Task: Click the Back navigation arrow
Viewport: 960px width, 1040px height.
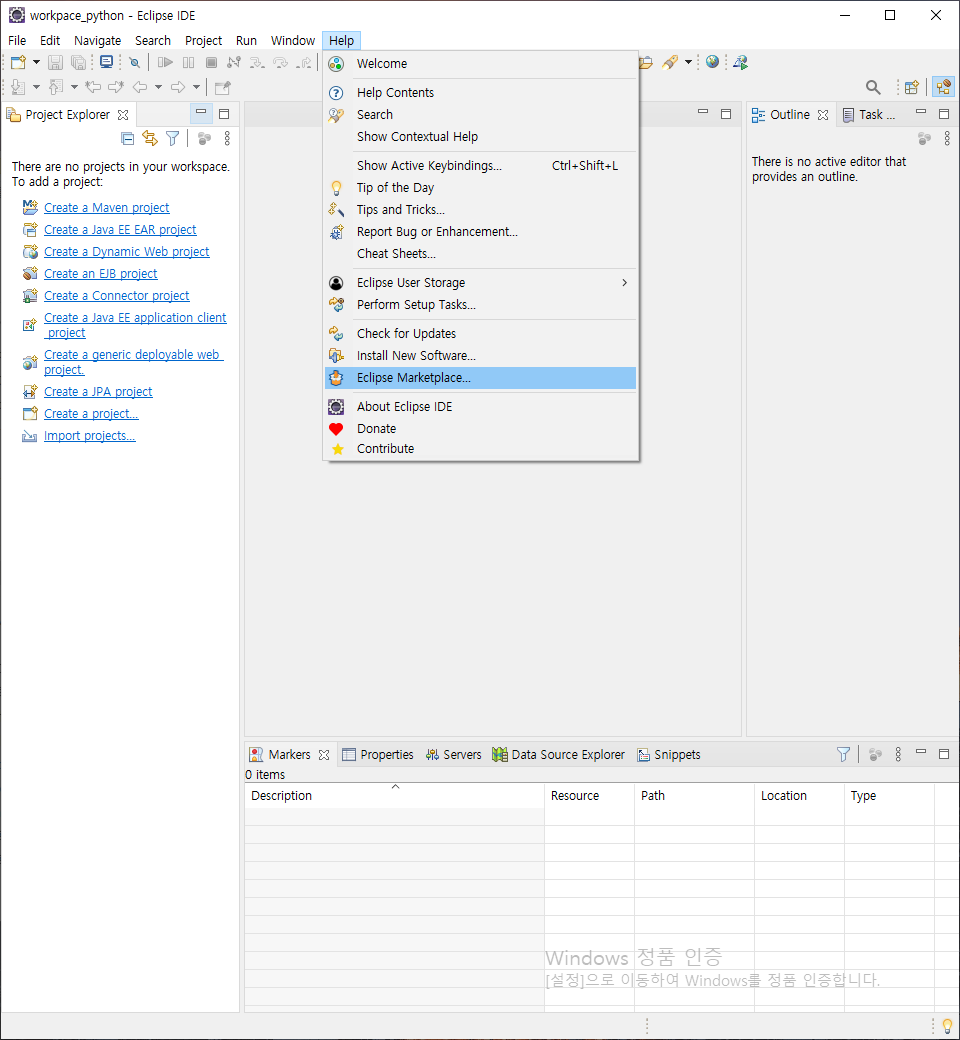Action: (x=140, y=87)
